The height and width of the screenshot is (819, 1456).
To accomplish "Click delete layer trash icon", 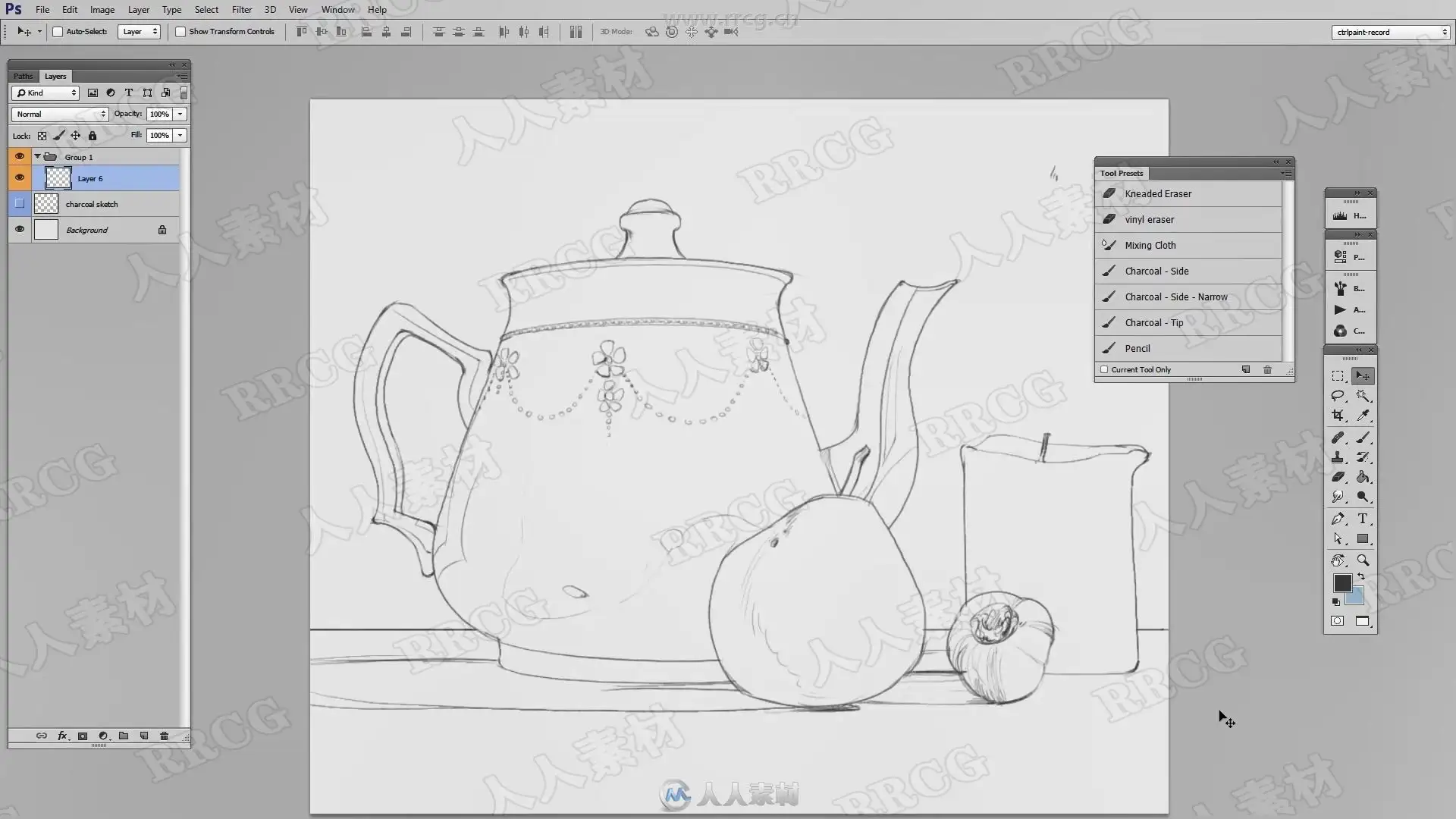I will point(164,736).
